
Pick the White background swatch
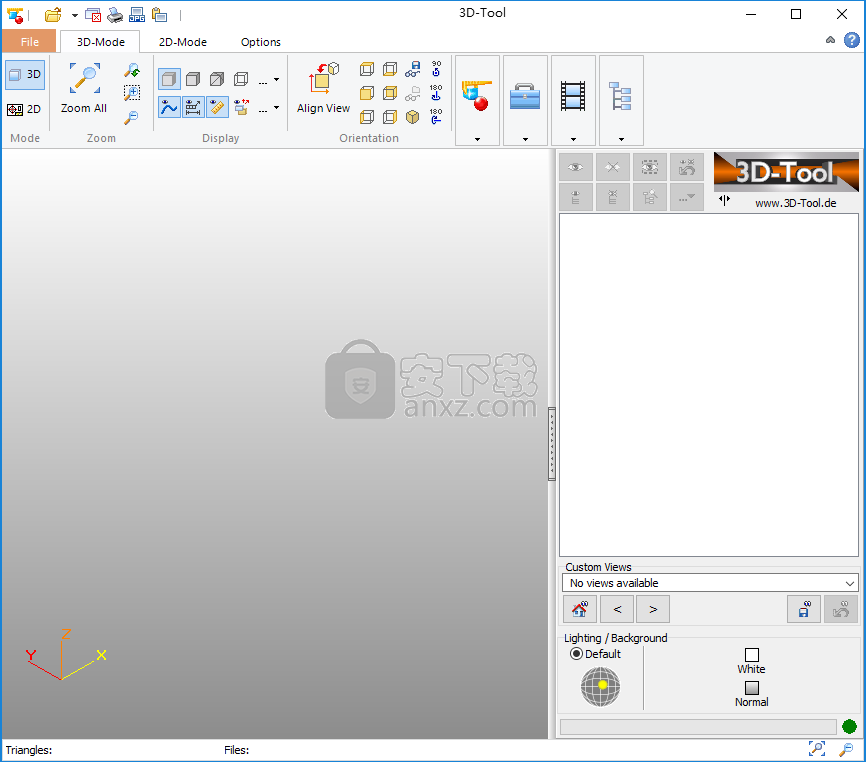pos(752,655)
